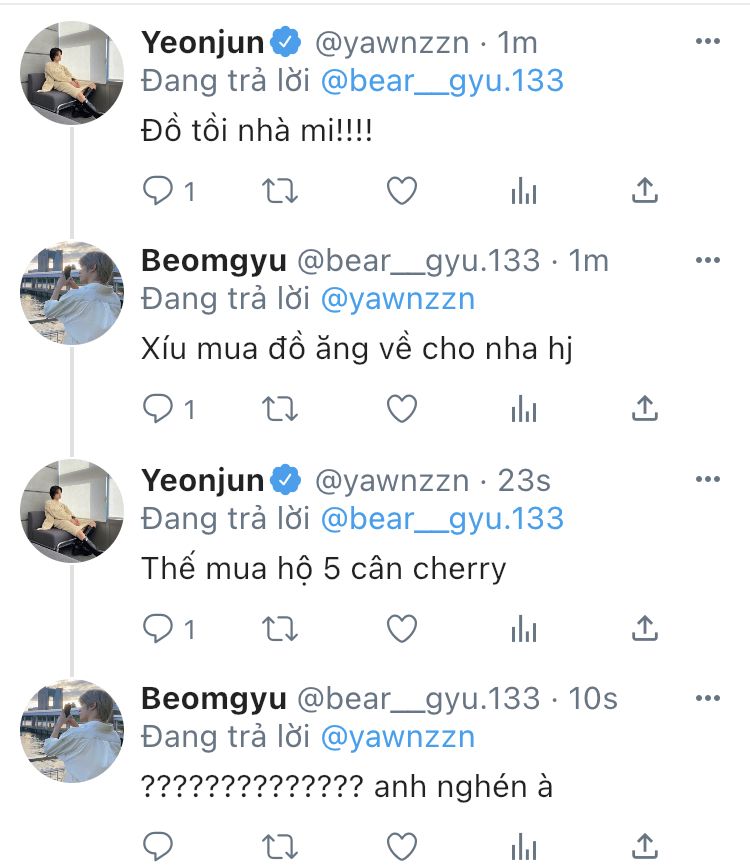750x868 pixels.
Task: Reply to "Thế mua hộ 5 cân cherry" tweet
Action: (x=158, y=627)
